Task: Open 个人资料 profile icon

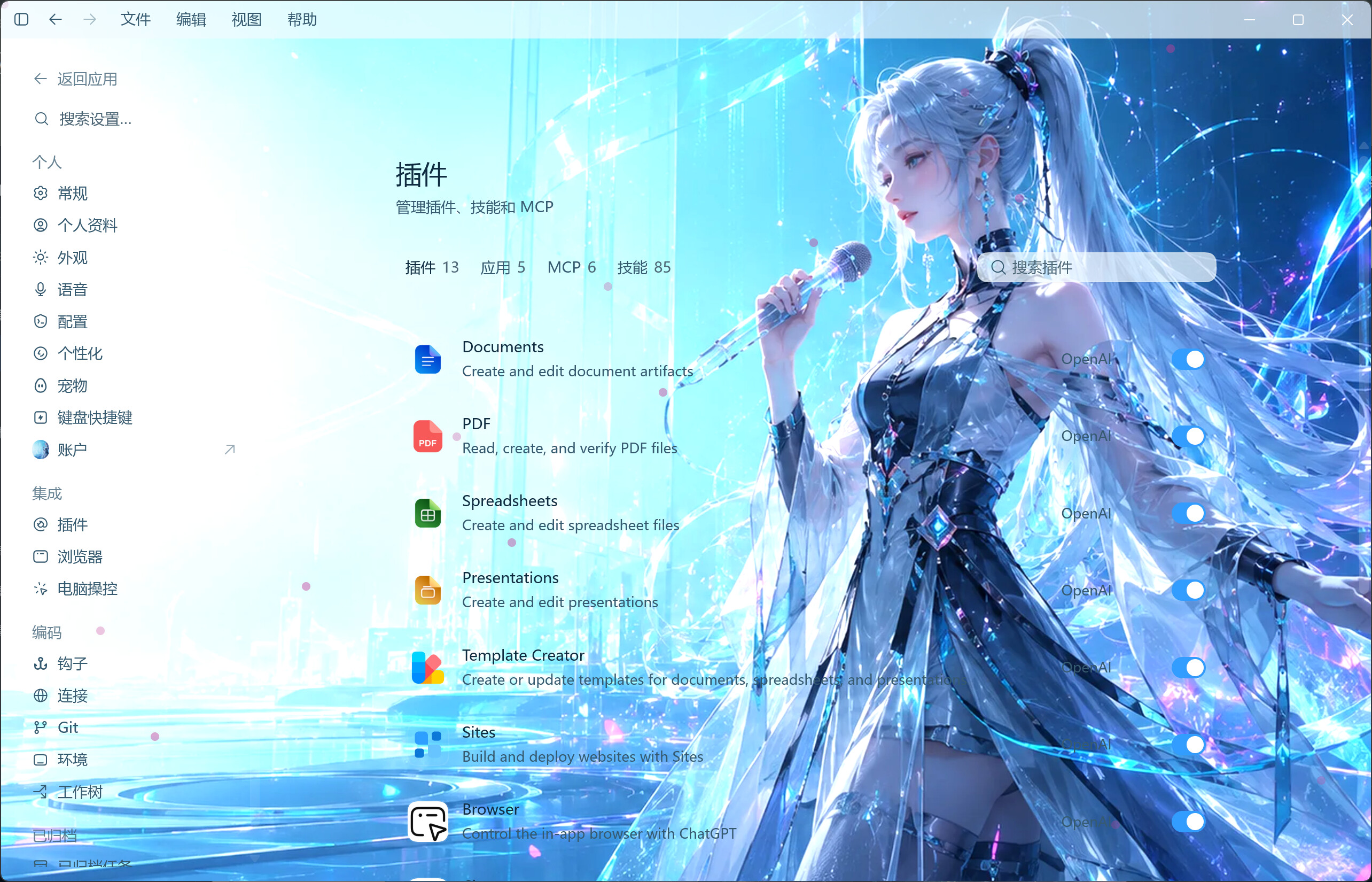Action: 40,226
